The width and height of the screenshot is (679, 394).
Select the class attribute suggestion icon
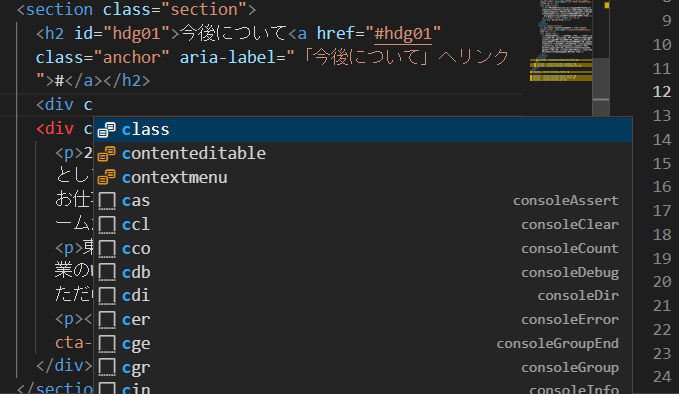coord(107,129)
